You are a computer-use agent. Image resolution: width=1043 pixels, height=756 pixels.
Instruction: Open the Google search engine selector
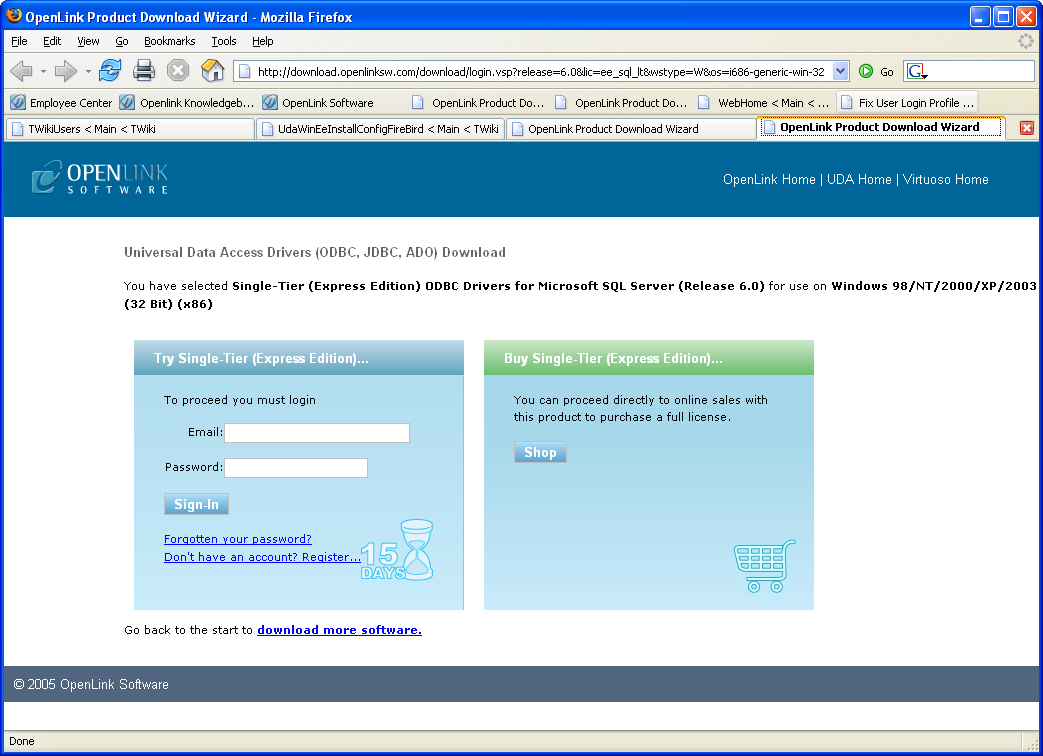click(917, 71)
